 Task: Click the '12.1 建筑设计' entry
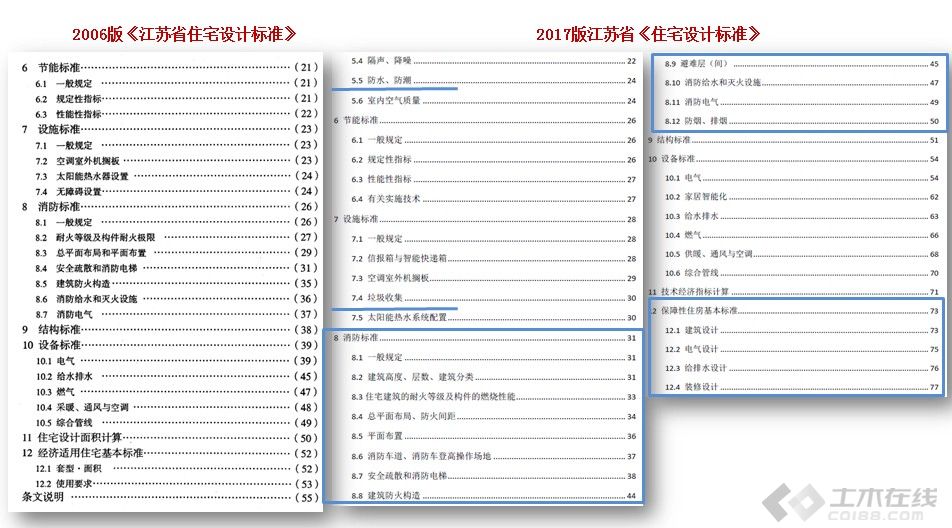click(692, 331)
